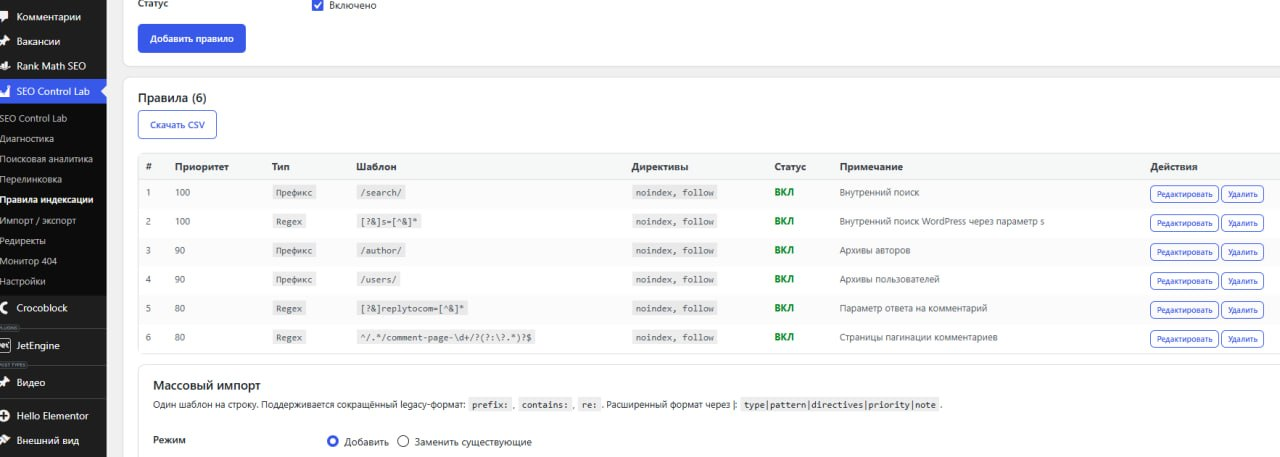1280x457 pixels.
Task: Click the Директивы column header
Action: pos(661,167)
